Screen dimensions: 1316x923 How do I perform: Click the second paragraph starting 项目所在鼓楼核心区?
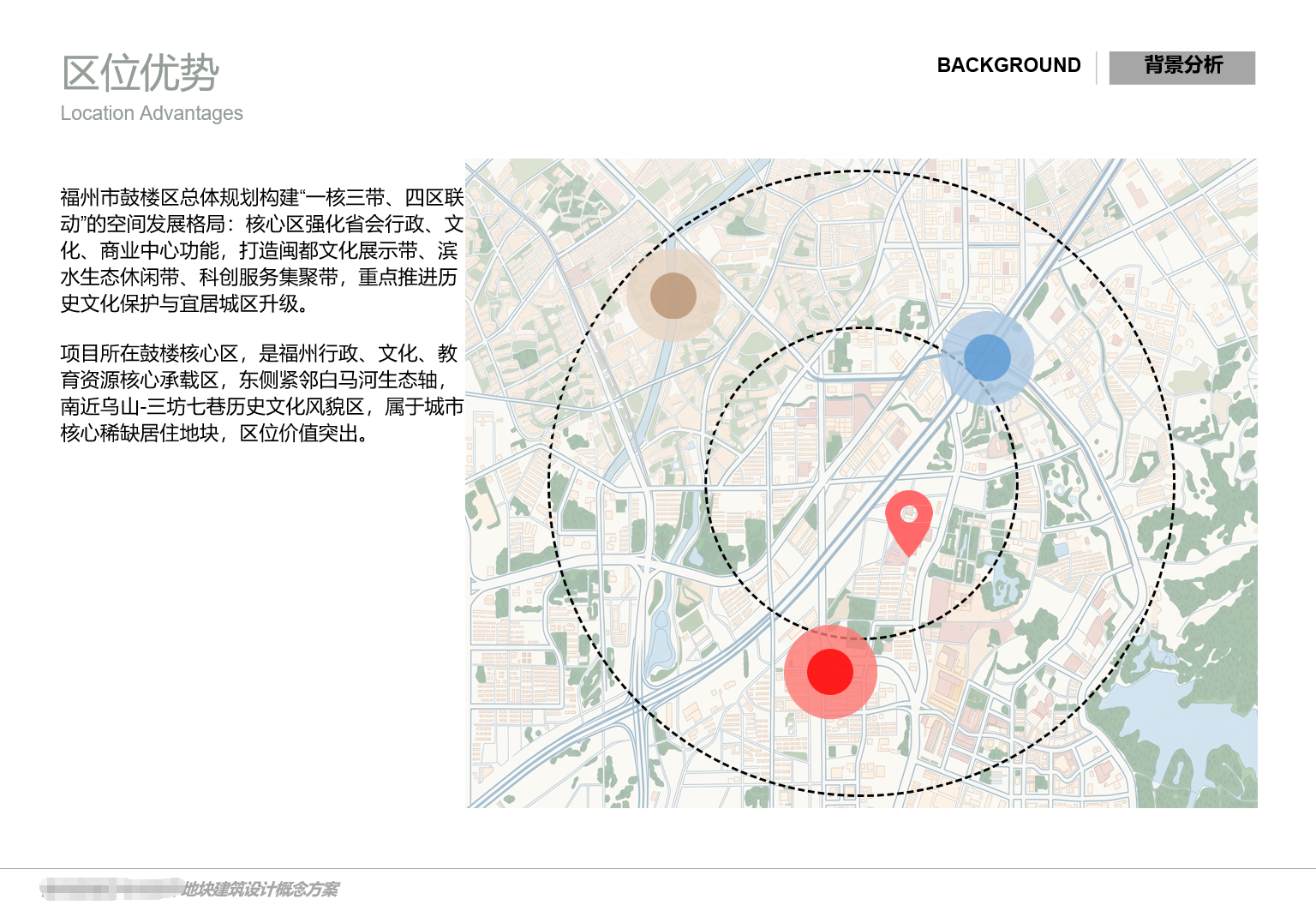261,393
